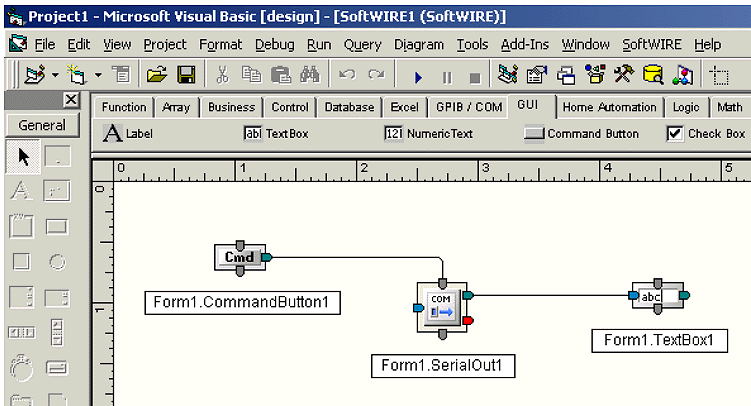Select the OptionButton circle tool in toolbox
Viewport: 751px width, 406px height.
click(x=57, y=262)
